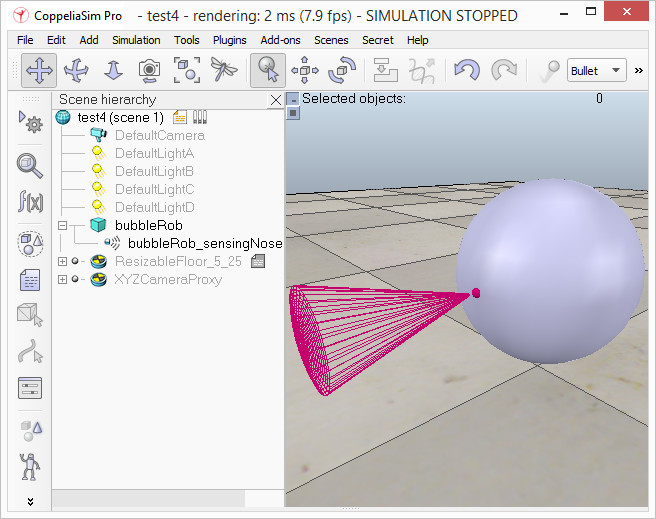
Task: Open the File menu
Action: (x=25, y=40)
